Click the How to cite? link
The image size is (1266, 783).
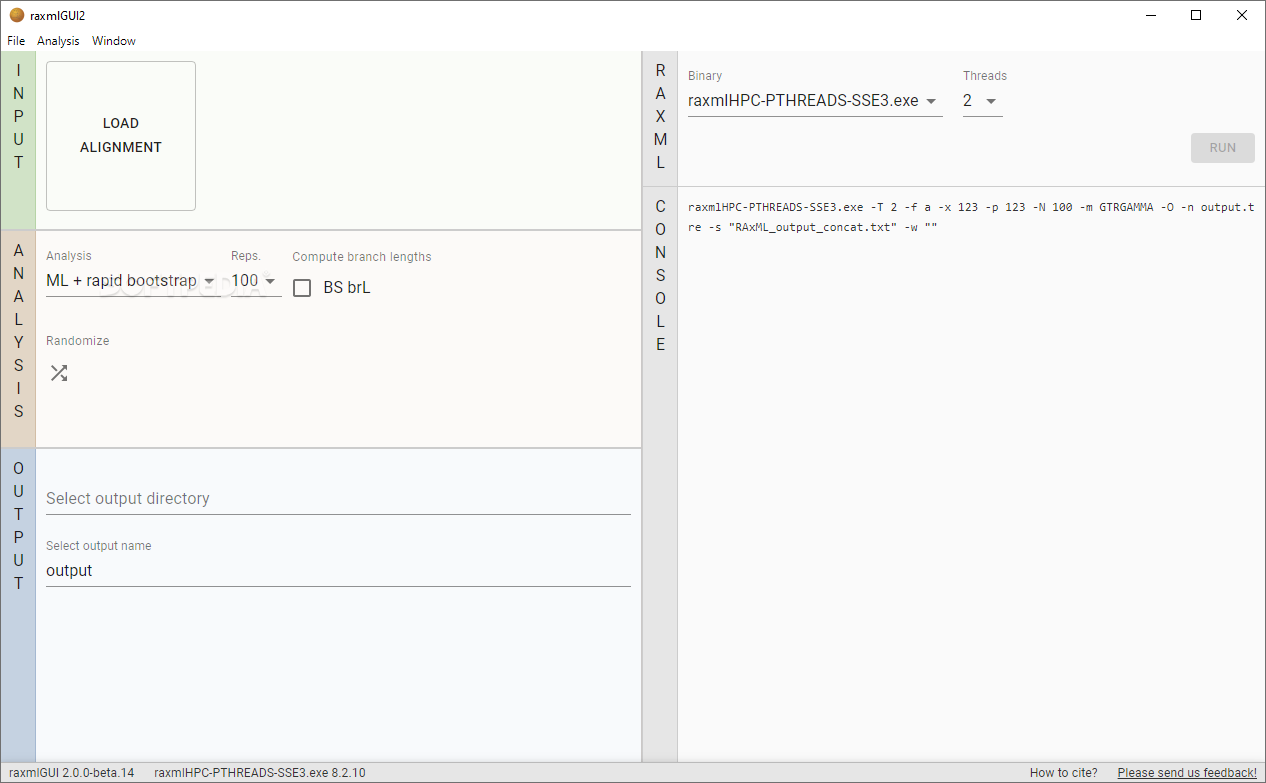pyautogui.click(x=1063, y=772)
